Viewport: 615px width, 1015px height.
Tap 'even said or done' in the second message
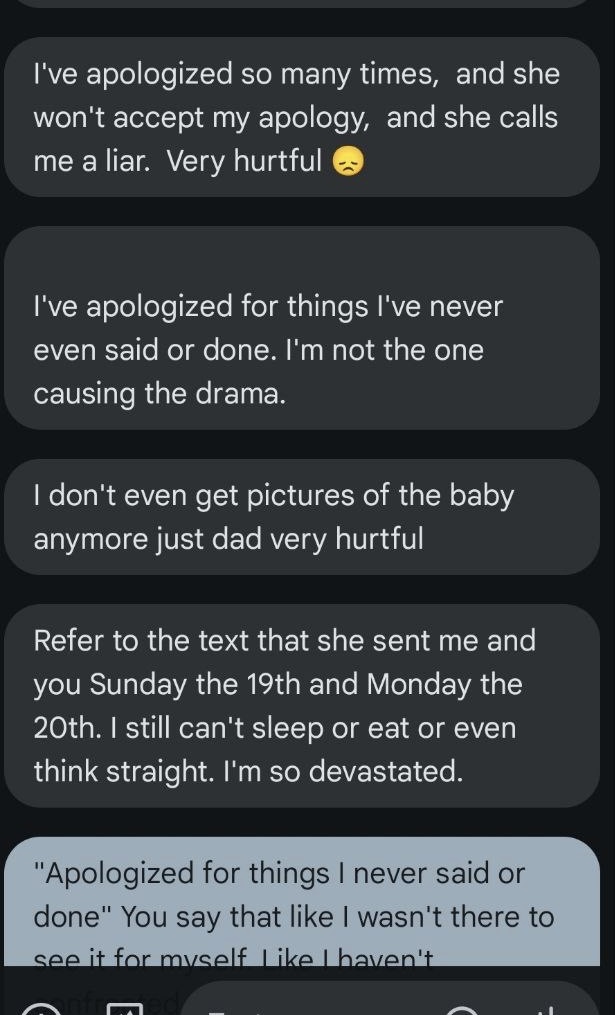[x=151, y=350]
